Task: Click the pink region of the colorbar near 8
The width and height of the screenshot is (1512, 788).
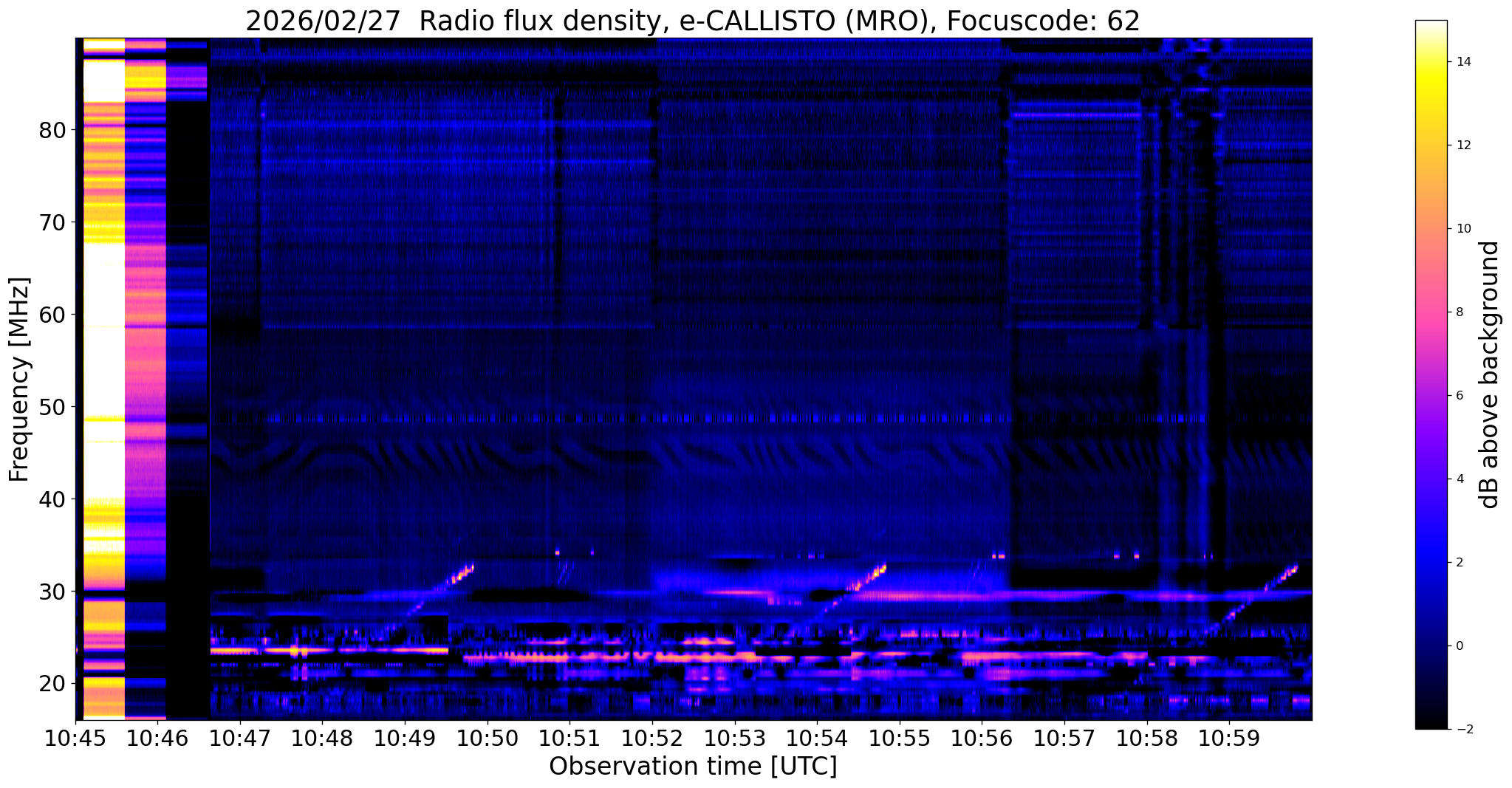Action: coord(1431,312)
